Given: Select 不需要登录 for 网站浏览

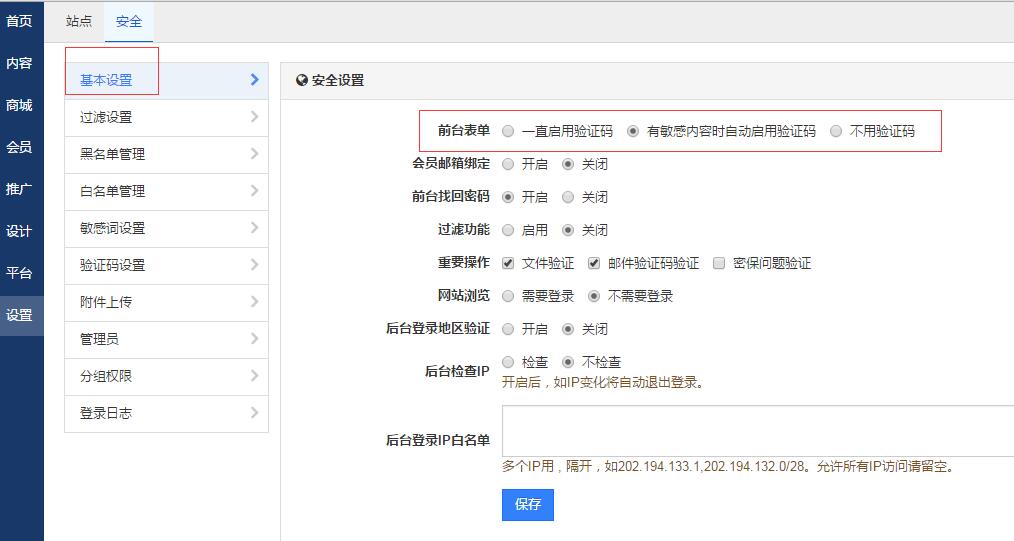Looking at the screenshot, I should [594, 296].
